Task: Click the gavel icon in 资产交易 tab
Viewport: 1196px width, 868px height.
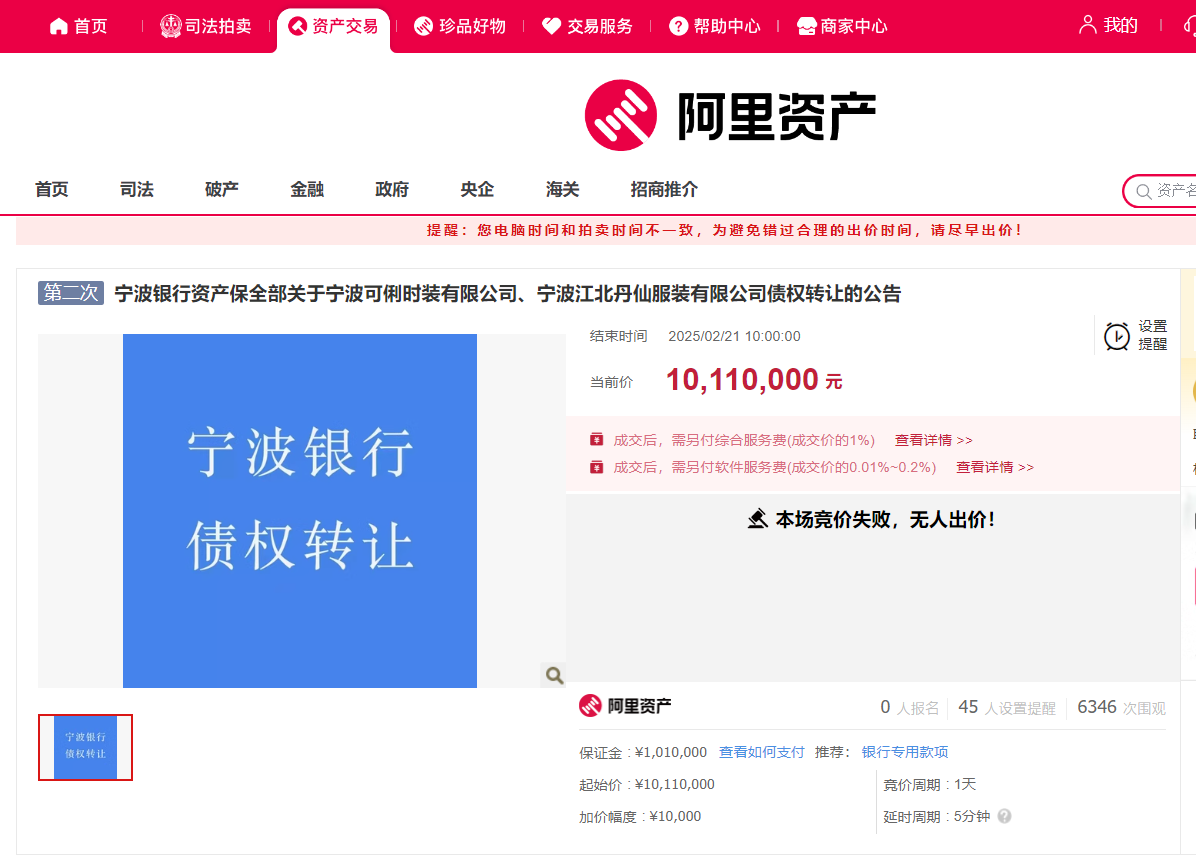Action: pos(297,27)
